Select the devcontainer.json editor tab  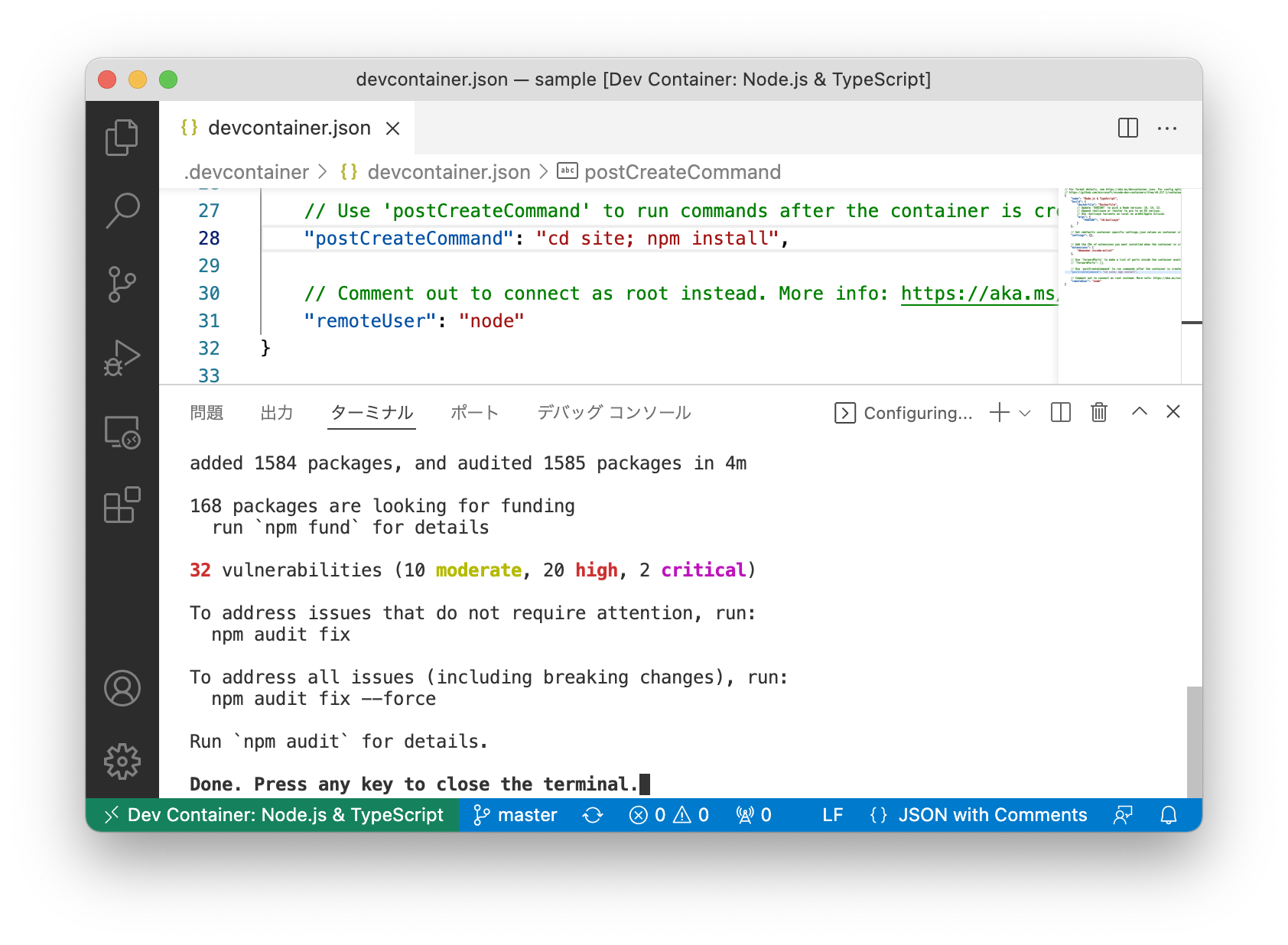coord(288,128)
